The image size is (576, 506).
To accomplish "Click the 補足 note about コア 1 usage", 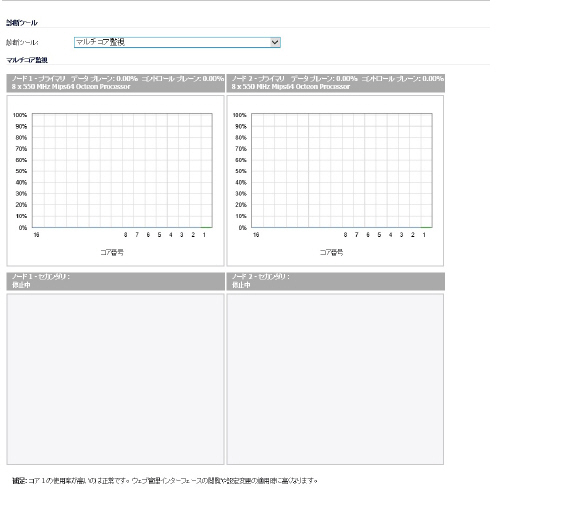I will click(165, 481).
